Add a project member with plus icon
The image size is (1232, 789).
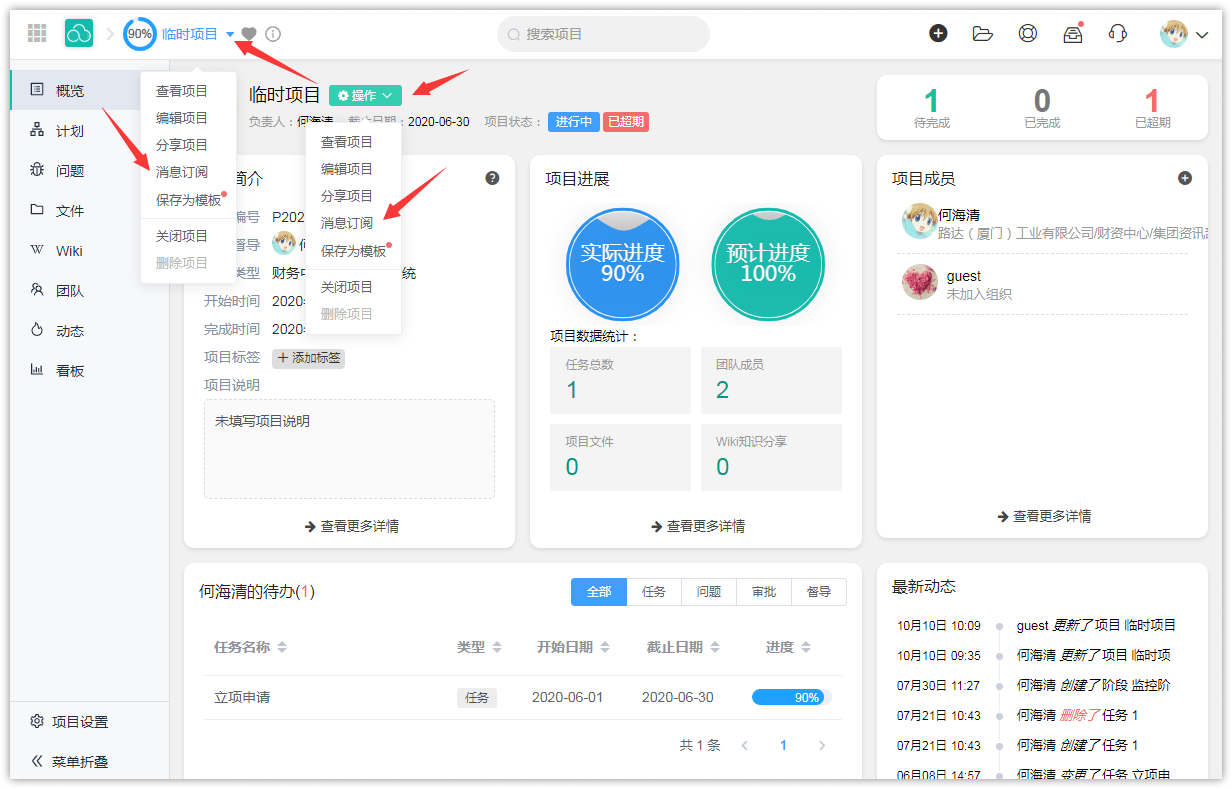coord(1185,178)
